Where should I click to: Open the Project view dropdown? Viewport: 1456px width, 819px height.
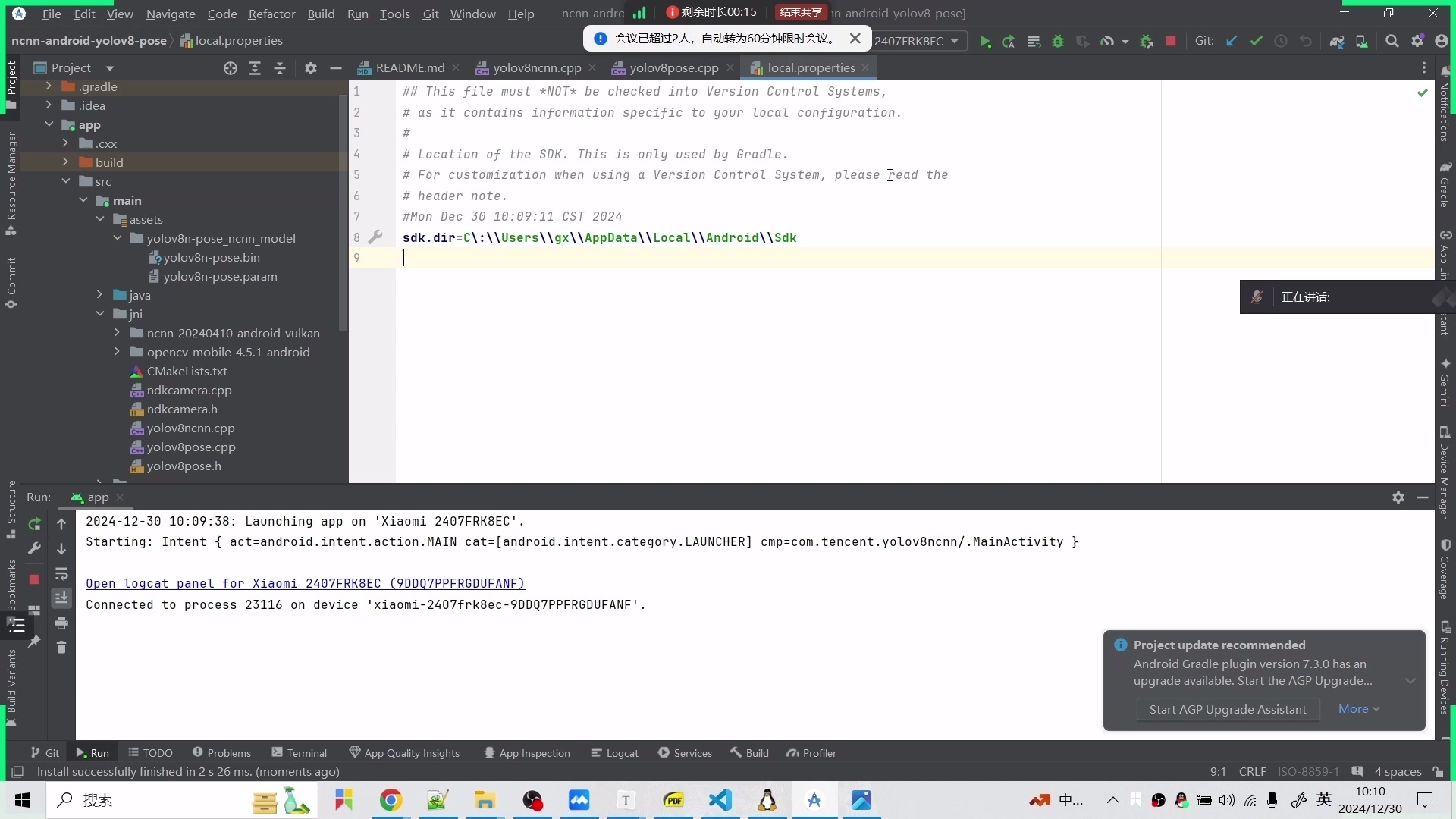coord(109,68)
